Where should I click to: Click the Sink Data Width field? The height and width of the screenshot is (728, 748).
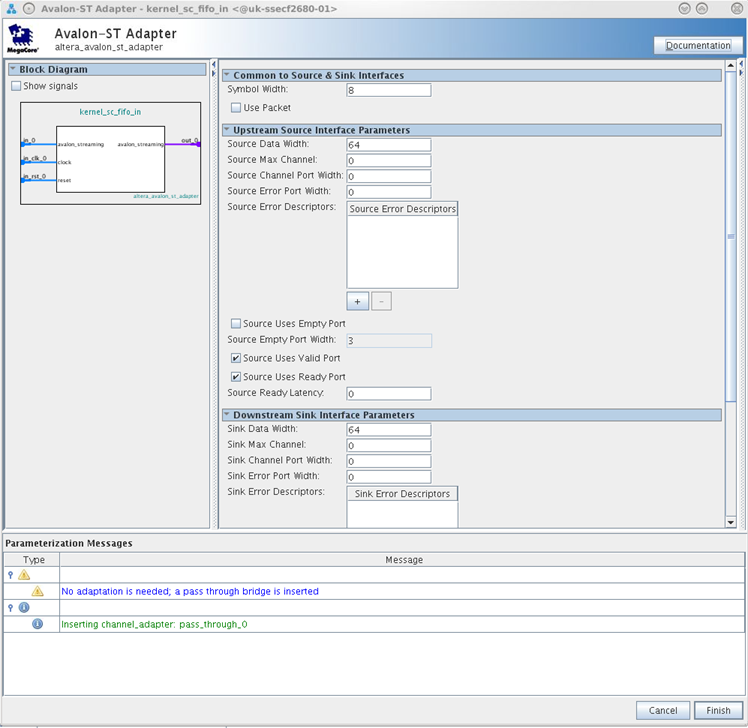(389, 430)
